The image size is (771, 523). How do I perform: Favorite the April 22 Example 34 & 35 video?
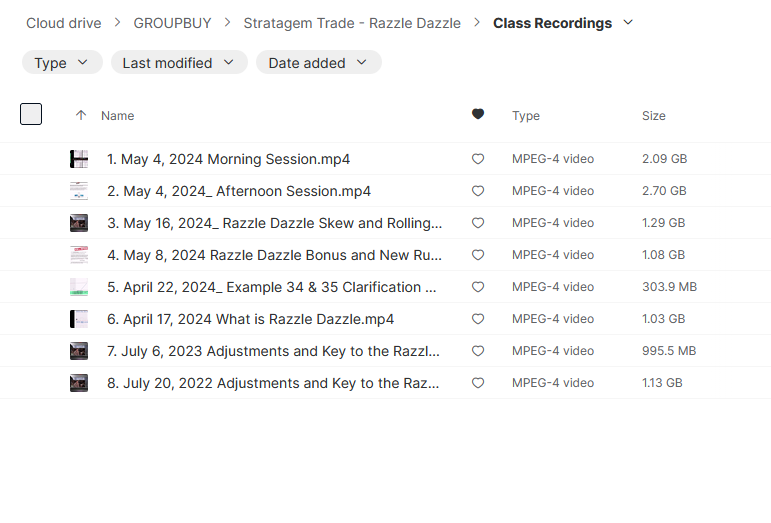[478, 287]
